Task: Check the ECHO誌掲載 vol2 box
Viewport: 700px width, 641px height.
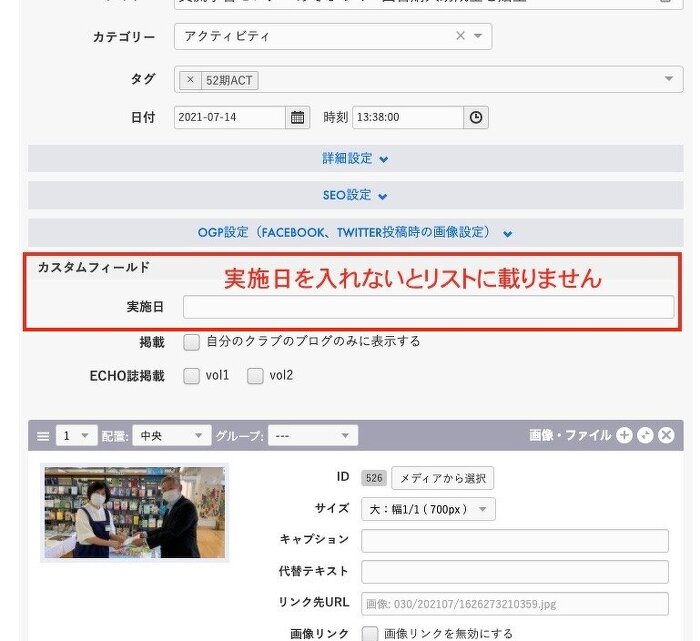Action: (255, 376)
